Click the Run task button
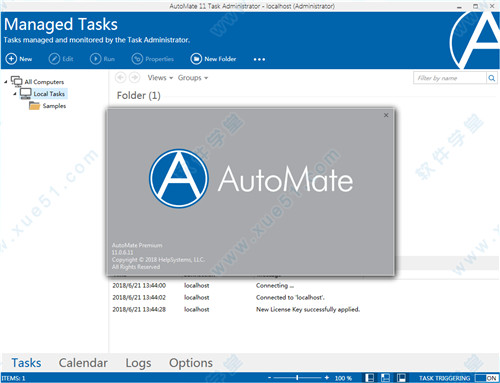The image size is (500, 383). [x=102, y=59]
